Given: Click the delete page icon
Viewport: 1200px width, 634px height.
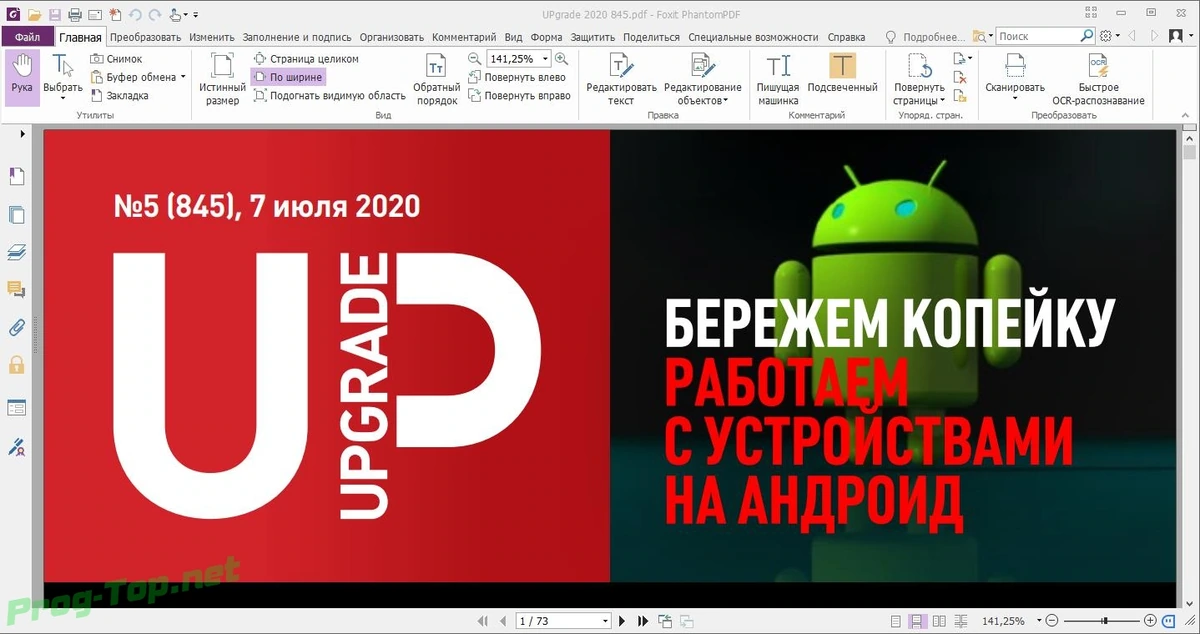Looking at the screenshot, I should pos(960,77).
